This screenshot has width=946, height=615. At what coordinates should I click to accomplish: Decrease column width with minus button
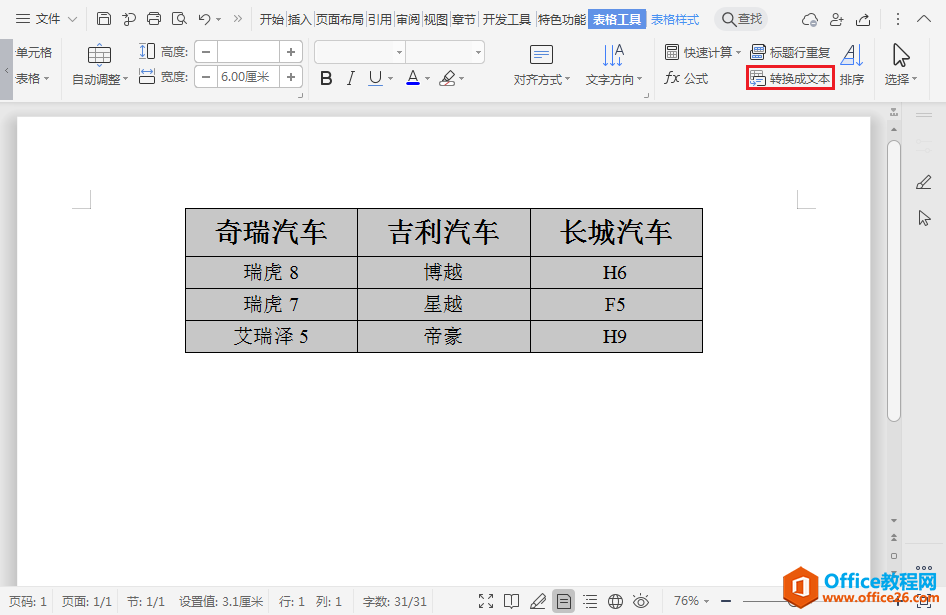pos(206,77)
